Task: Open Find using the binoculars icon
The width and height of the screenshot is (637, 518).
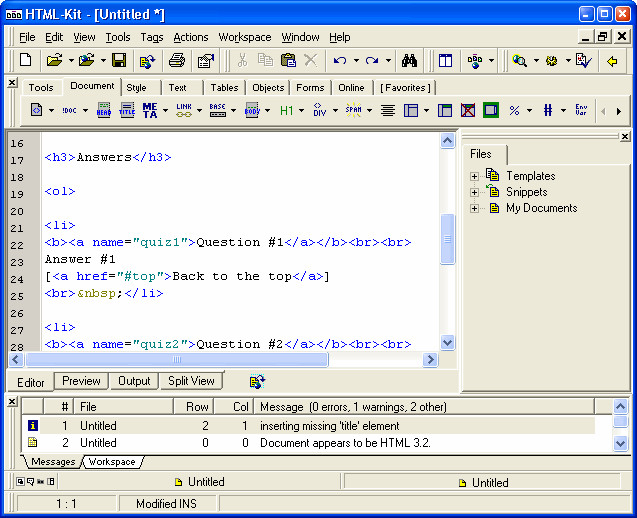Action: click(x=409, y=61)
